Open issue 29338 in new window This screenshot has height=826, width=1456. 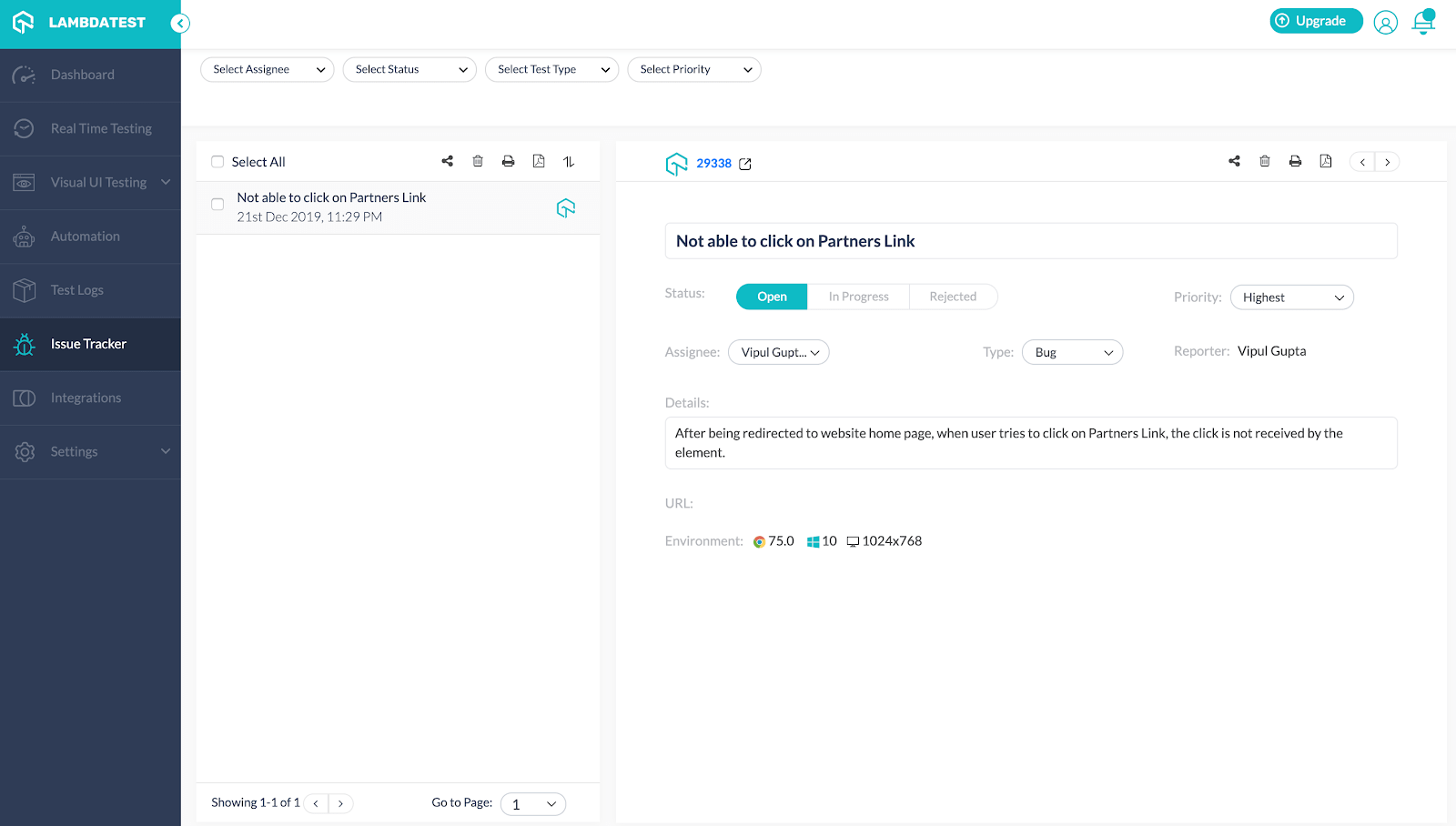(x=746, y=164)
